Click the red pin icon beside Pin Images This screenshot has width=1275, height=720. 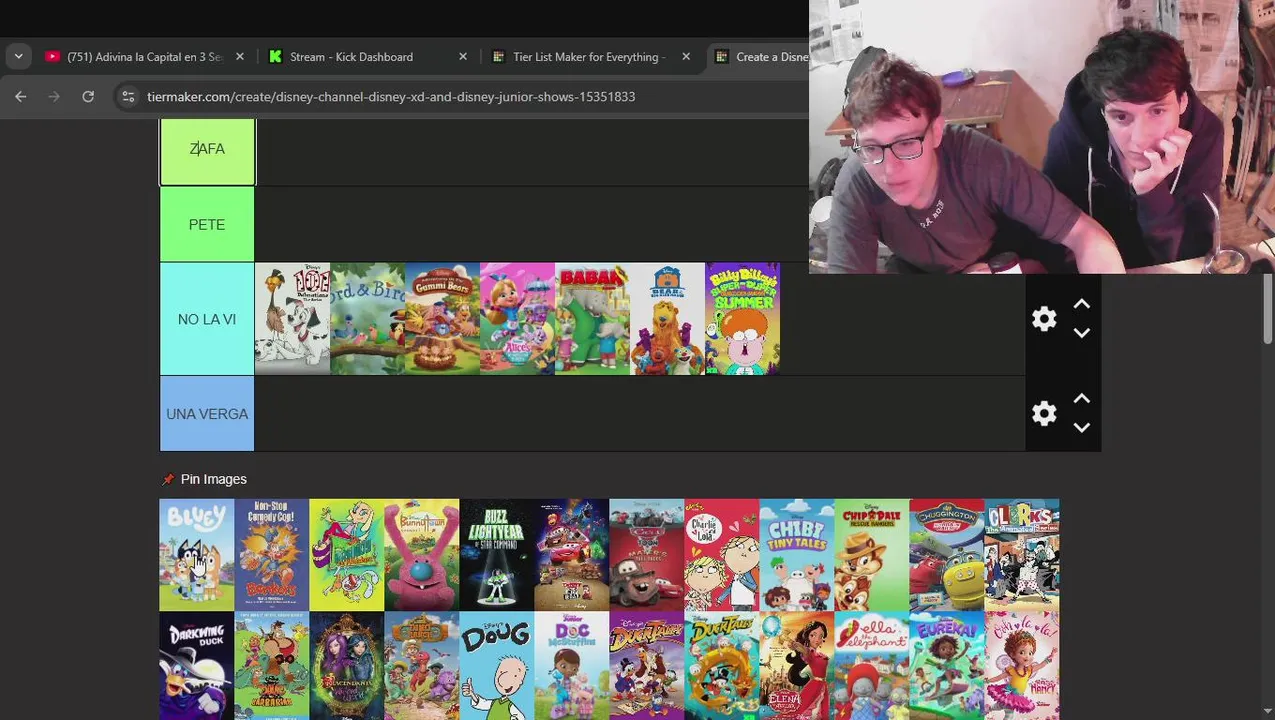(168, 479)
